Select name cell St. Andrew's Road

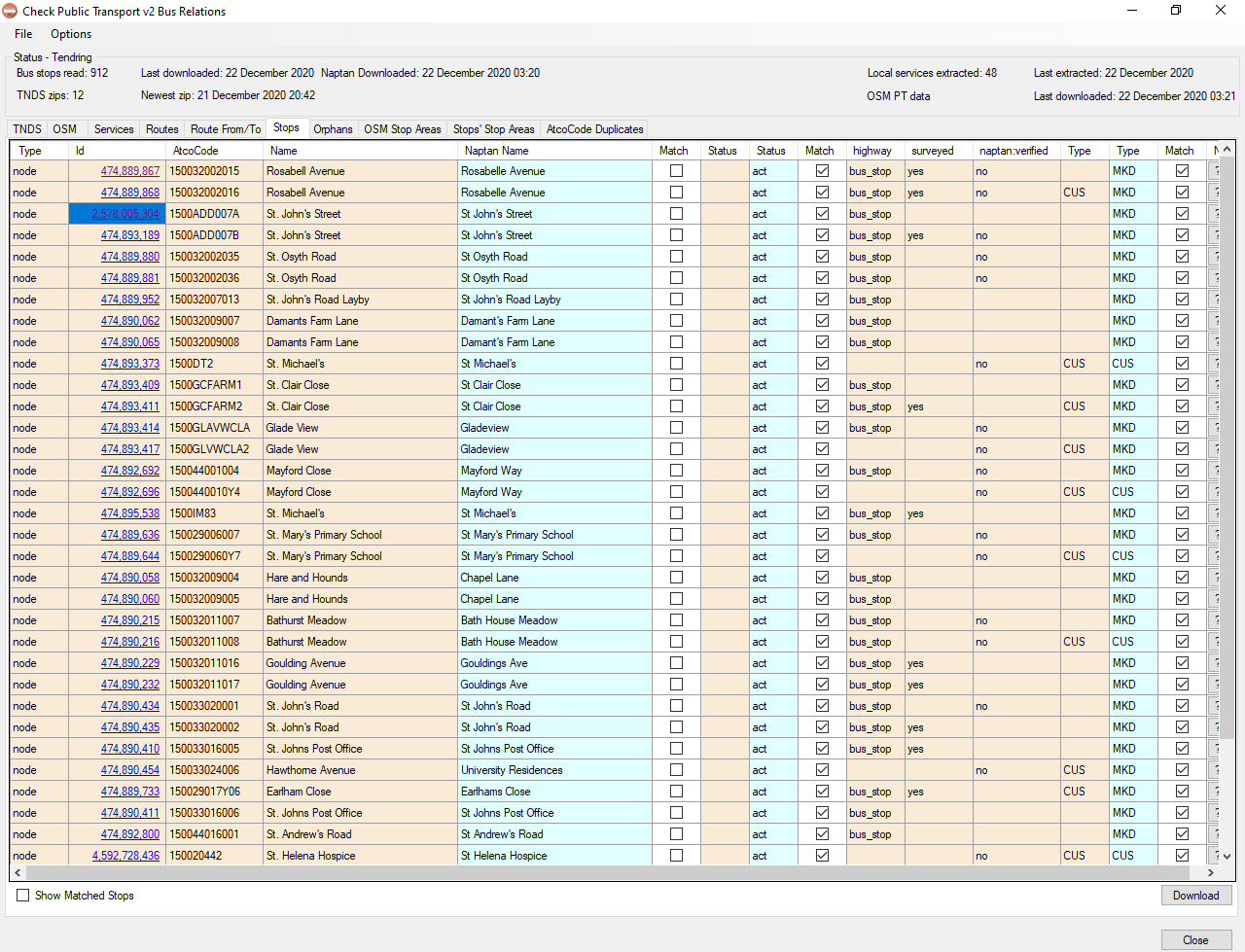360,834
